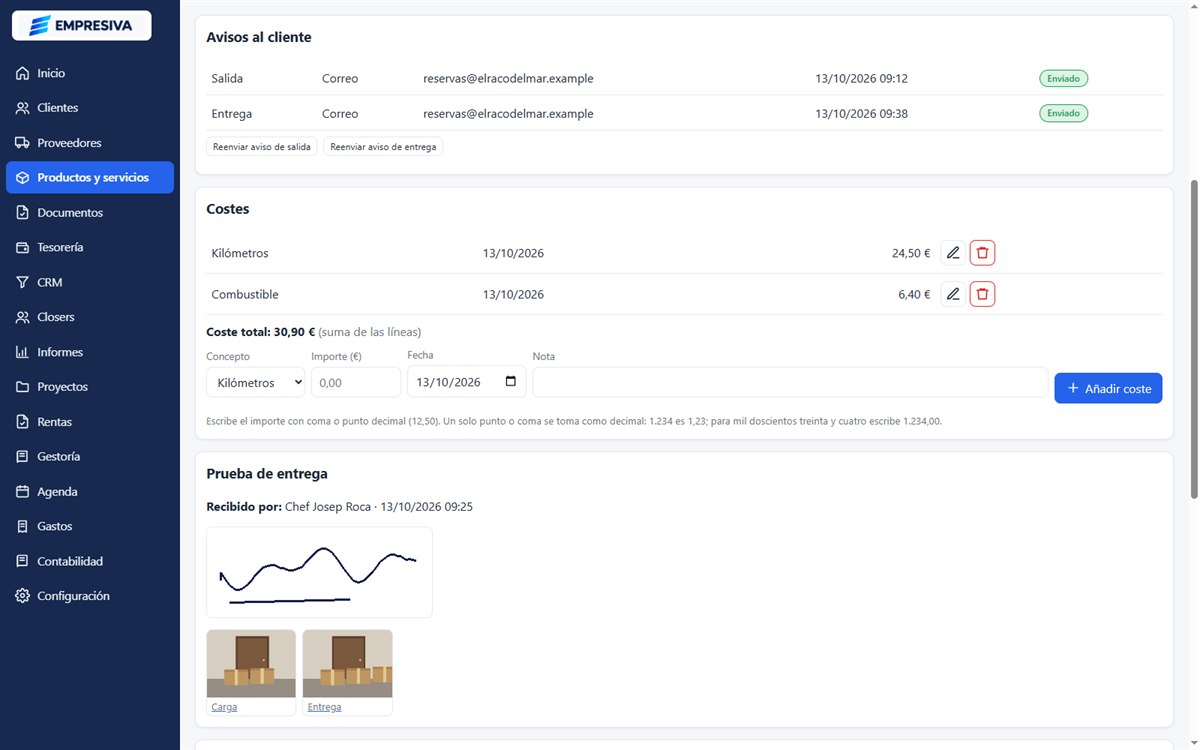Click the 6,40 € amount
The width and height of the screenshot is (1200, 750).
[x=914, y=294]
